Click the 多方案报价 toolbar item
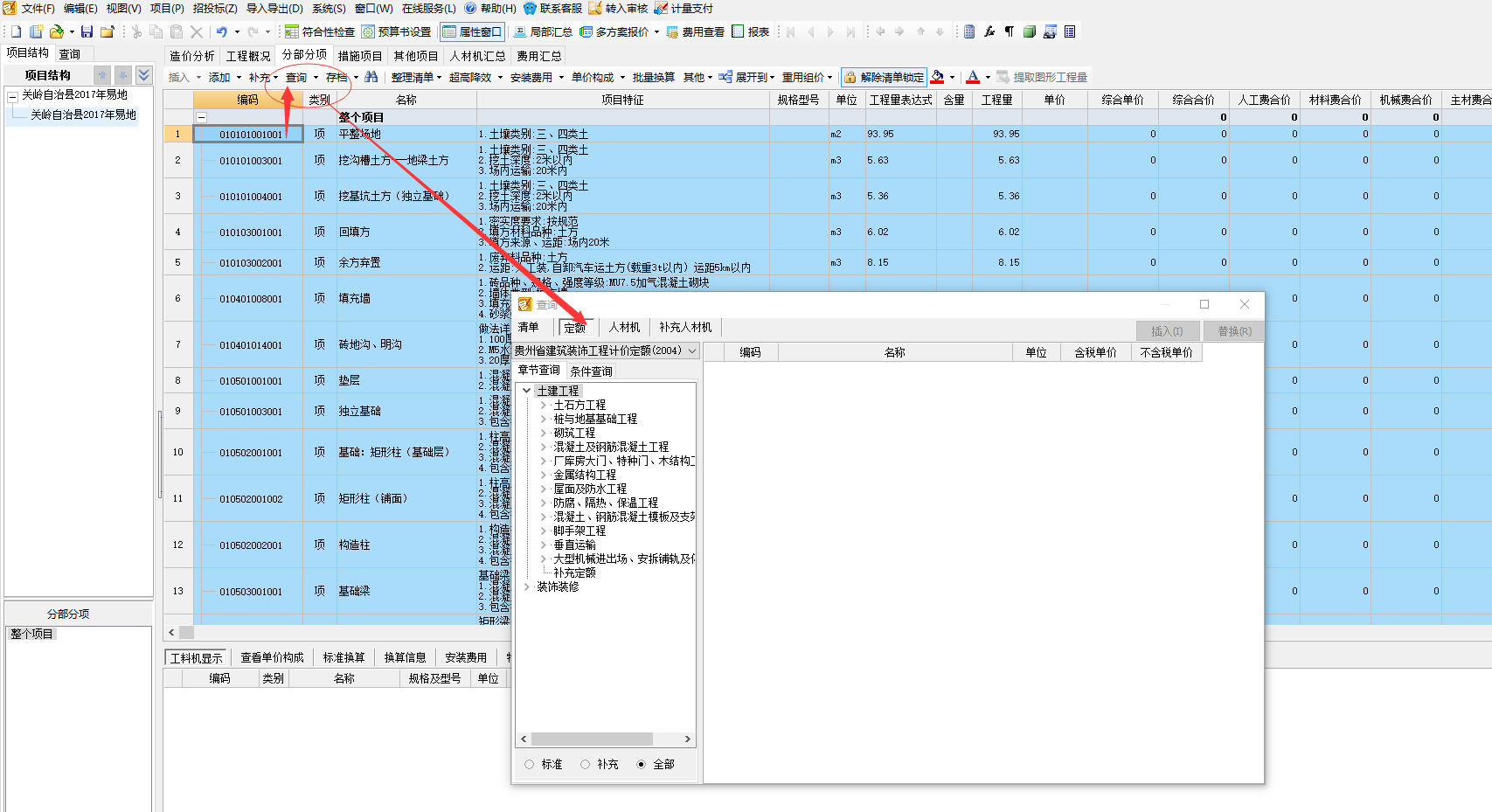This screenshot has height=812, width=1492. click(x=614, y=31)
